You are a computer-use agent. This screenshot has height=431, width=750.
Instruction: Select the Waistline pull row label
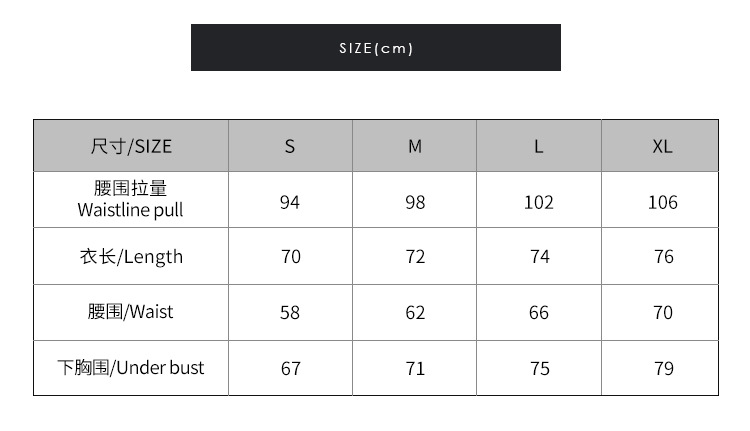pos(131,200)
